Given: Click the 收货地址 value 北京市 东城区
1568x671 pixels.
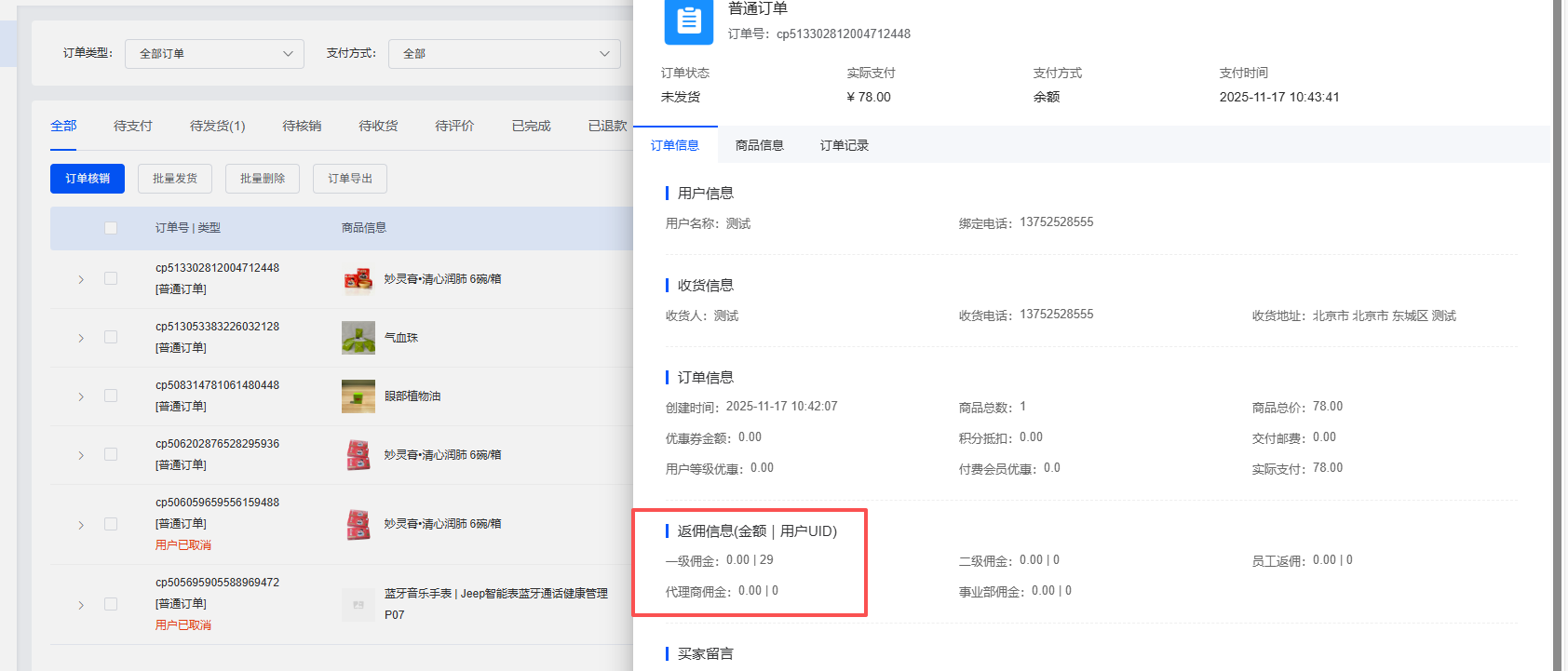Looking at the screenshot, I should point(1385,316).
